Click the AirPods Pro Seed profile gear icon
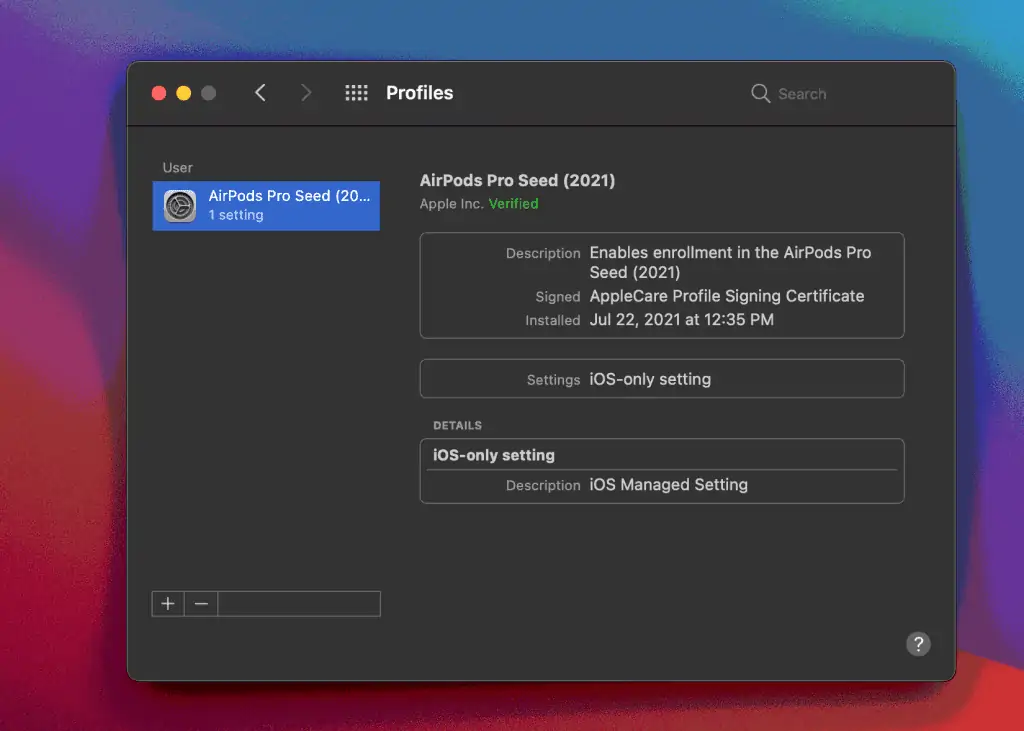Viewport: 1024px width, 731px height. point(178,205)
